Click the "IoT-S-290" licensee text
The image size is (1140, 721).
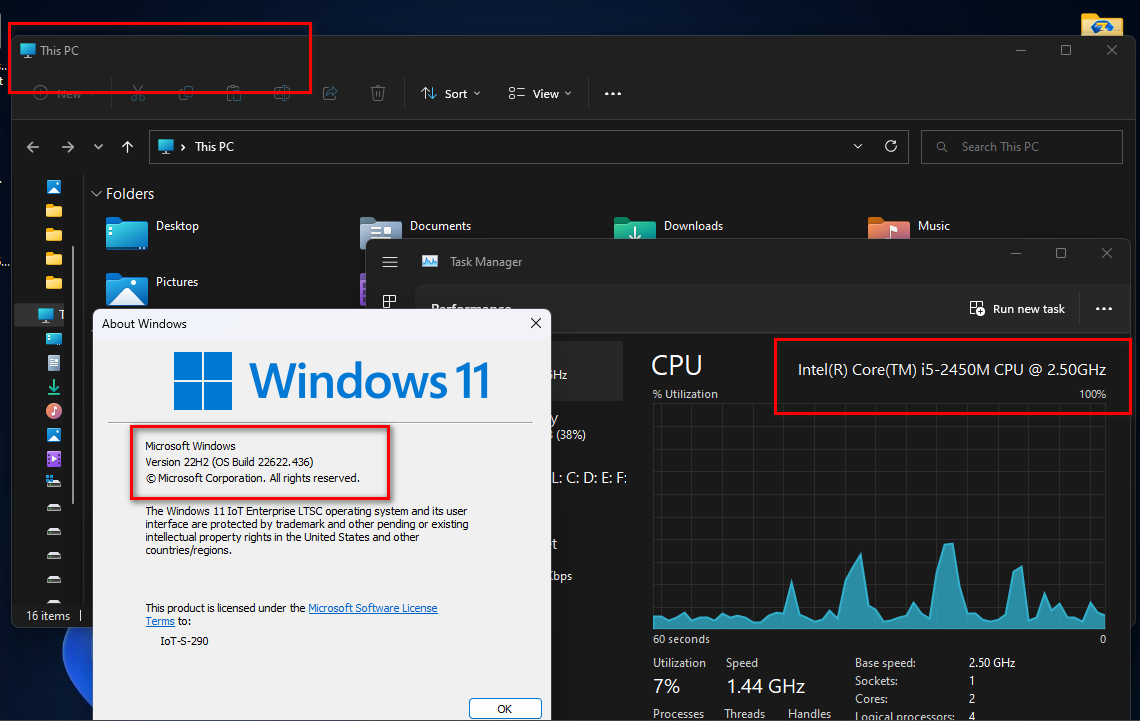pyautogui.click(x=184, y=641)
